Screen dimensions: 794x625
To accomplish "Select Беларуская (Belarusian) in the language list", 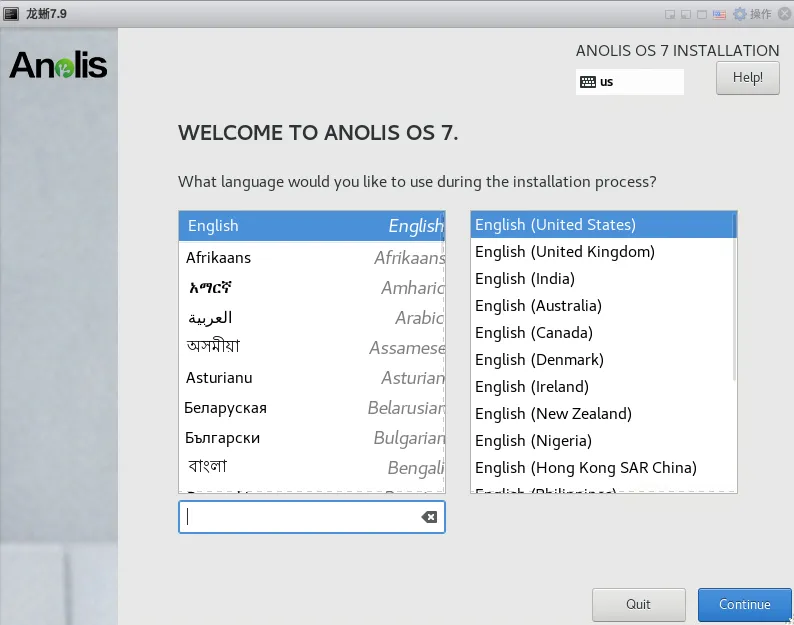I will click(x=311, y=408).
